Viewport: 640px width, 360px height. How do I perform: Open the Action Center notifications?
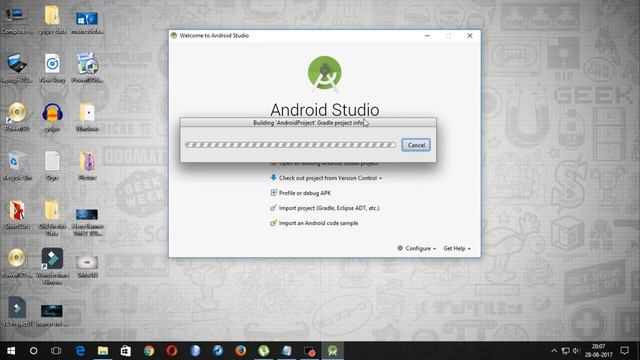click(x=624, y=351)
